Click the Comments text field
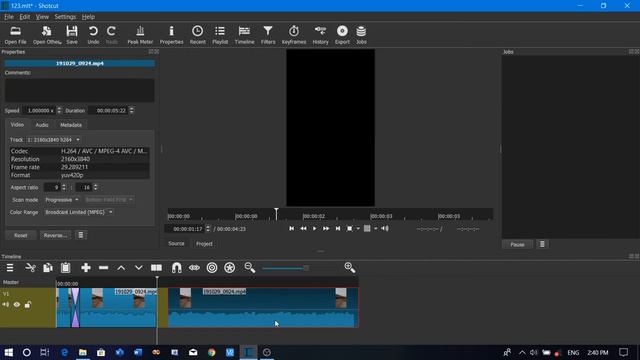The image size is (640, 360). [80, 90]
